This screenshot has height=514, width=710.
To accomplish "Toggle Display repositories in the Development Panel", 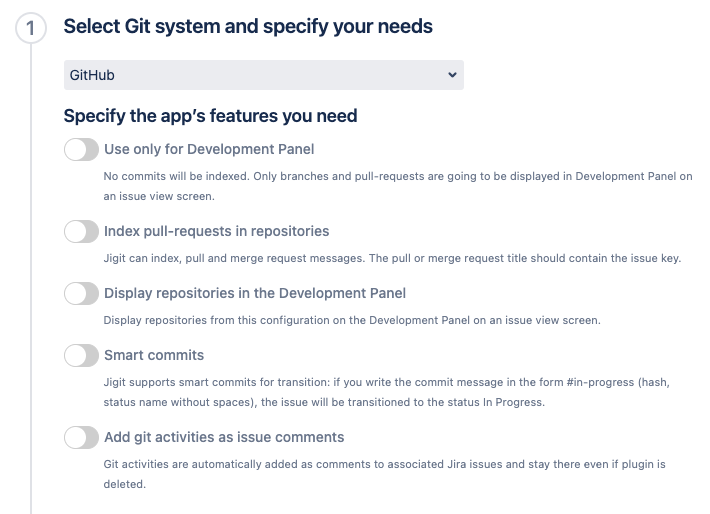I will click(81, 293).
